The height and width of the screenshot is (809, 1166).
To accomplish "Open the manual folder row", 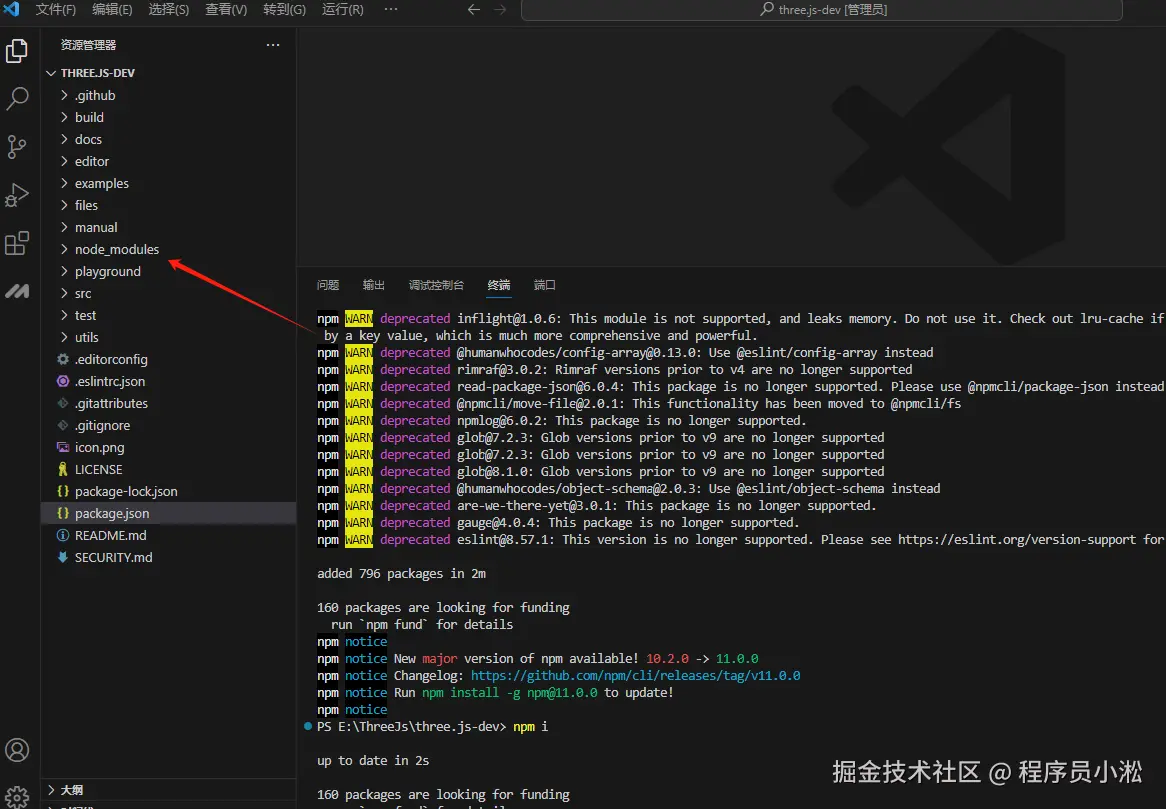I will (169, 228).
